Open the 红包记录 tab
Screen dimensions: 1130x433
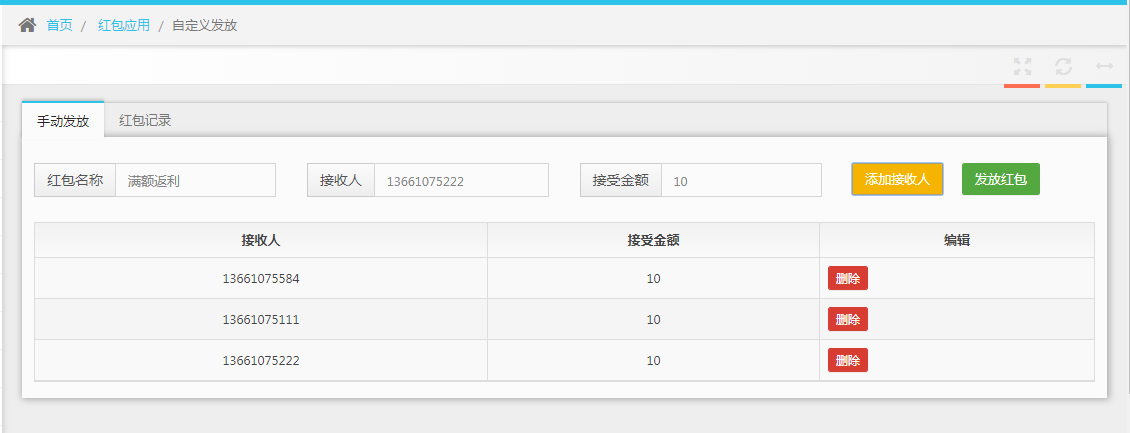pos(145,121)
